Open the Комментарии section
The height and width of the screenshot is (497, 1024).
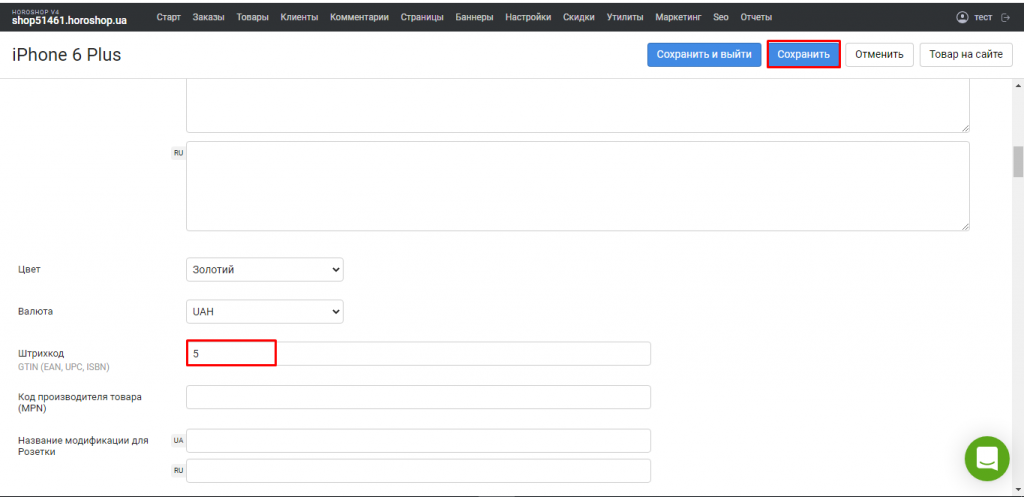pos(359,18)
